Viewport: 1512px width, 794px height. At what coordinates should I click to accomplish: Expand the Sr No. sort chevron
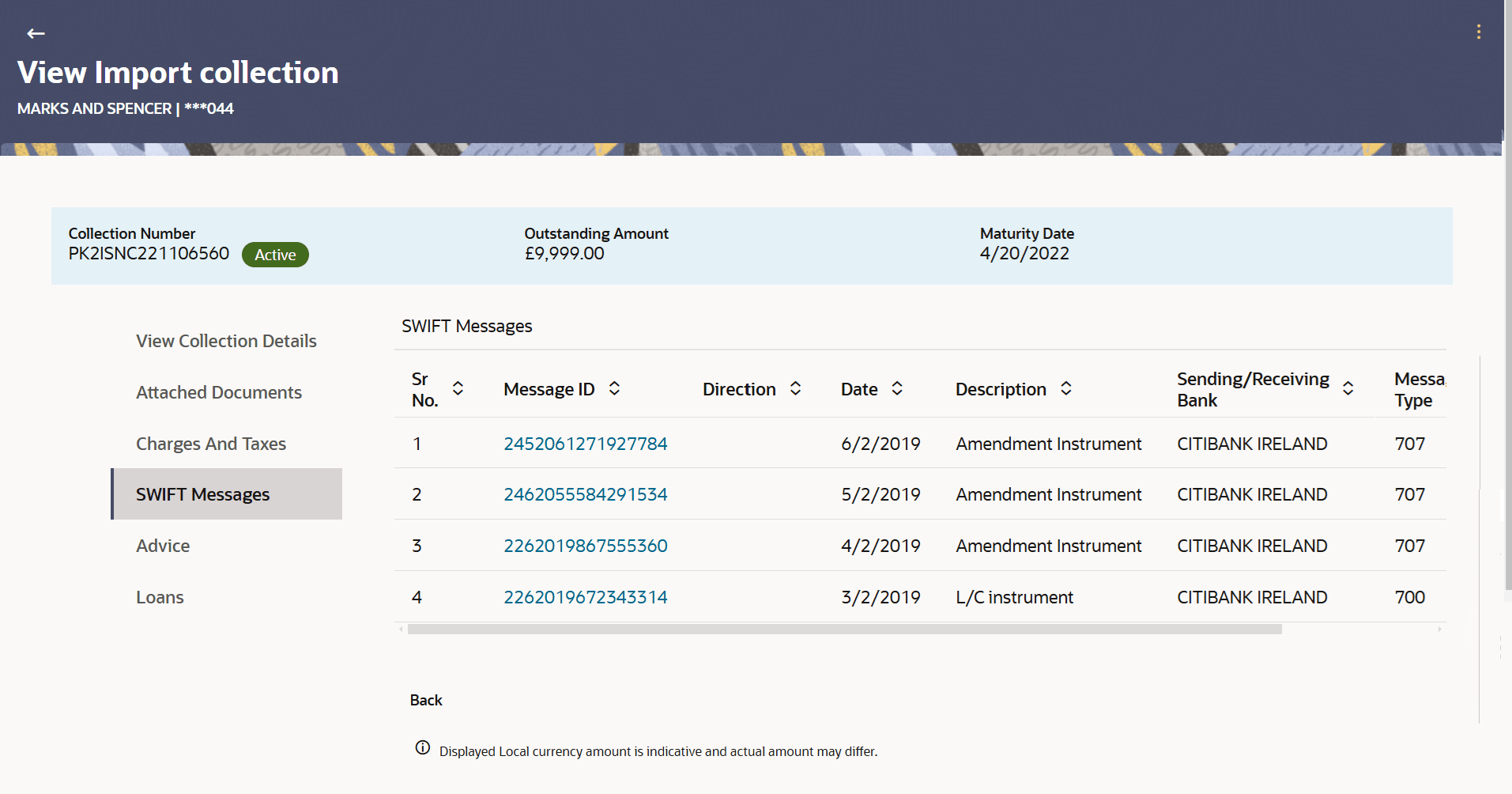458,388
